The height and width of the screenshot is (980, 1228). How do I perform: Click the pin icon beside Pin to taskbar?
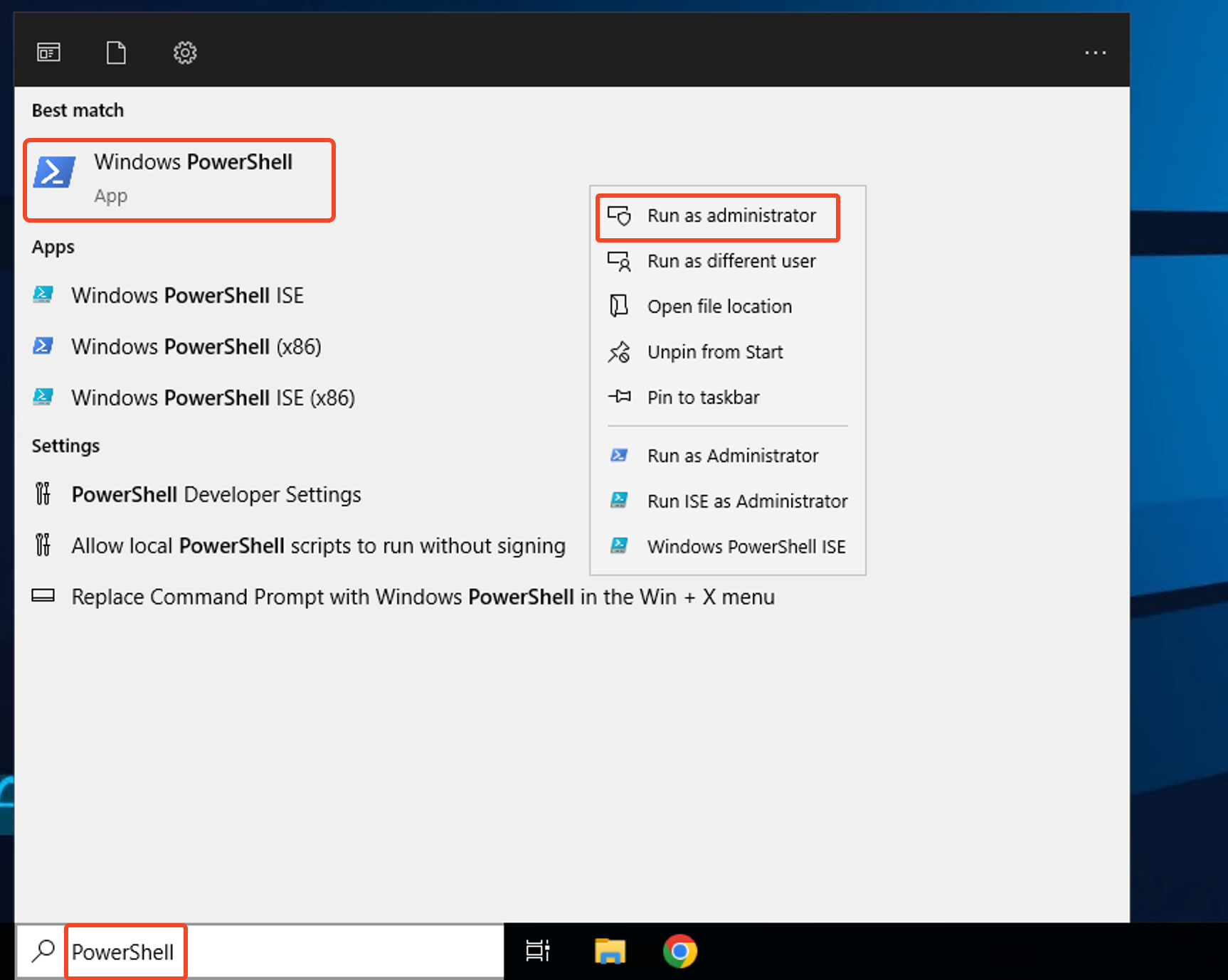[x=619, y=396]
